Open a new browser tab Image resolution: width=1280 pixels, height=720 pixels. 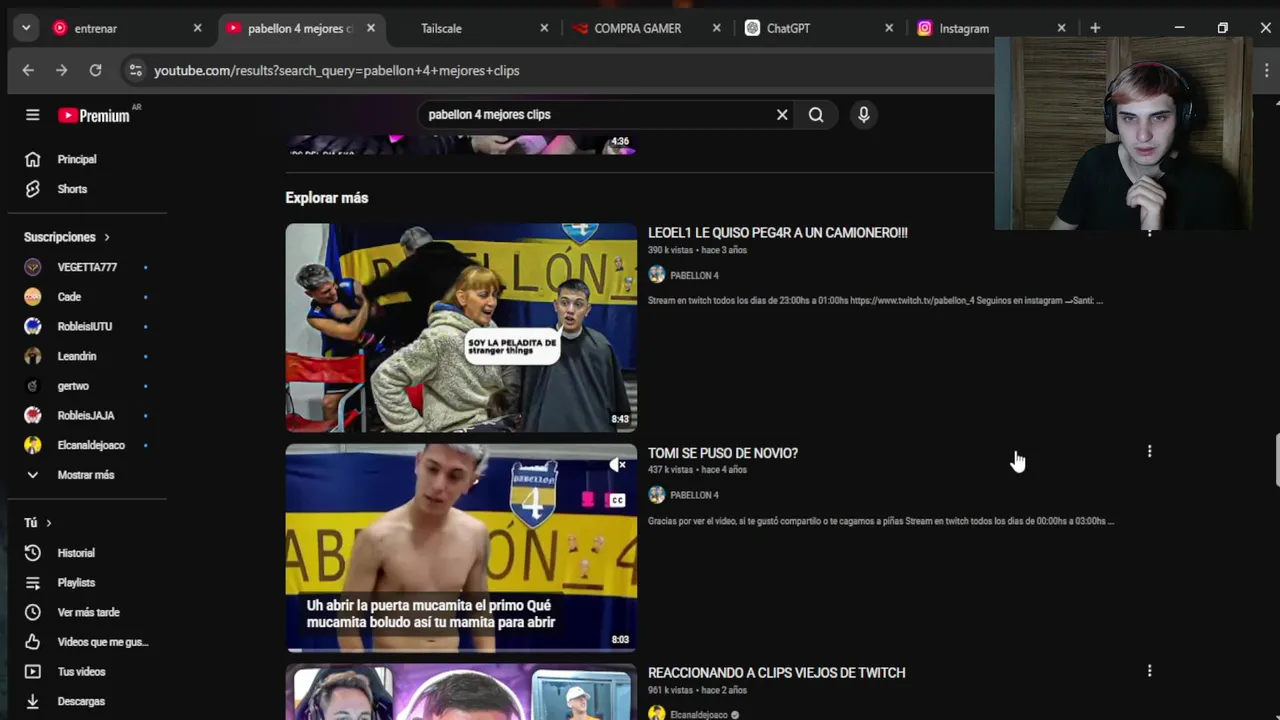pos(1095,28)
